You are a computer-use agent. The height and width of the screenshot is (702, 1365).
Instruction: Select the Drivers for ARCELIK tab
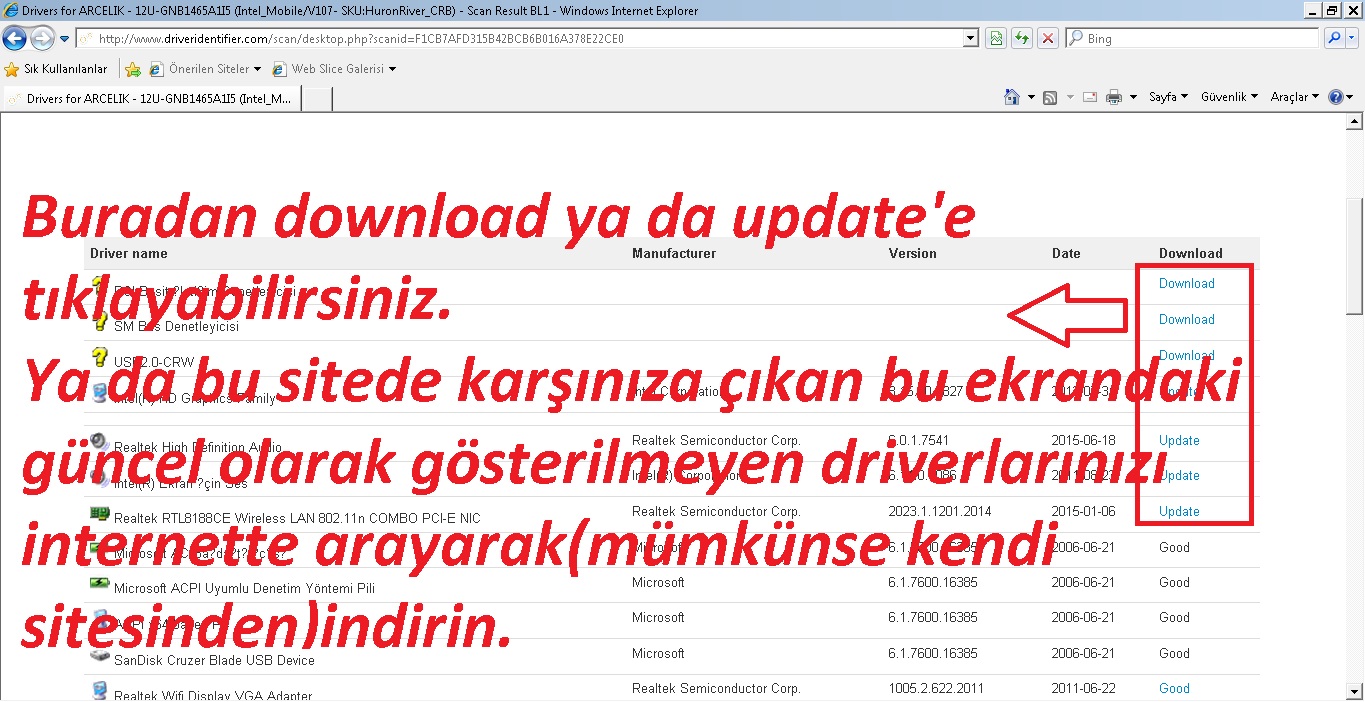(x=151, y=99)
